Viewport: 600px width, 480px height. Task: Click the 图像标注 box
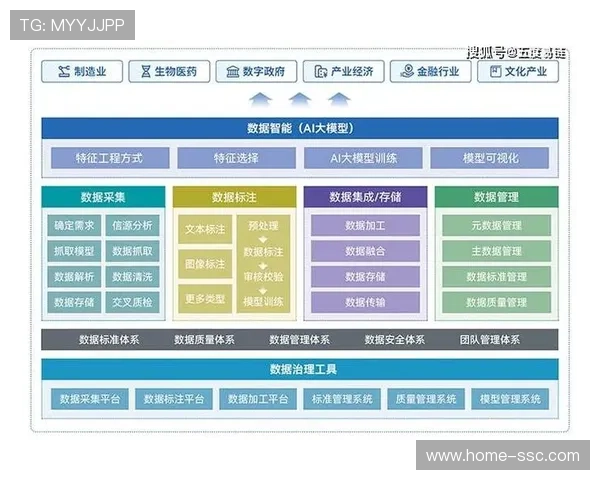coord(205,264)
